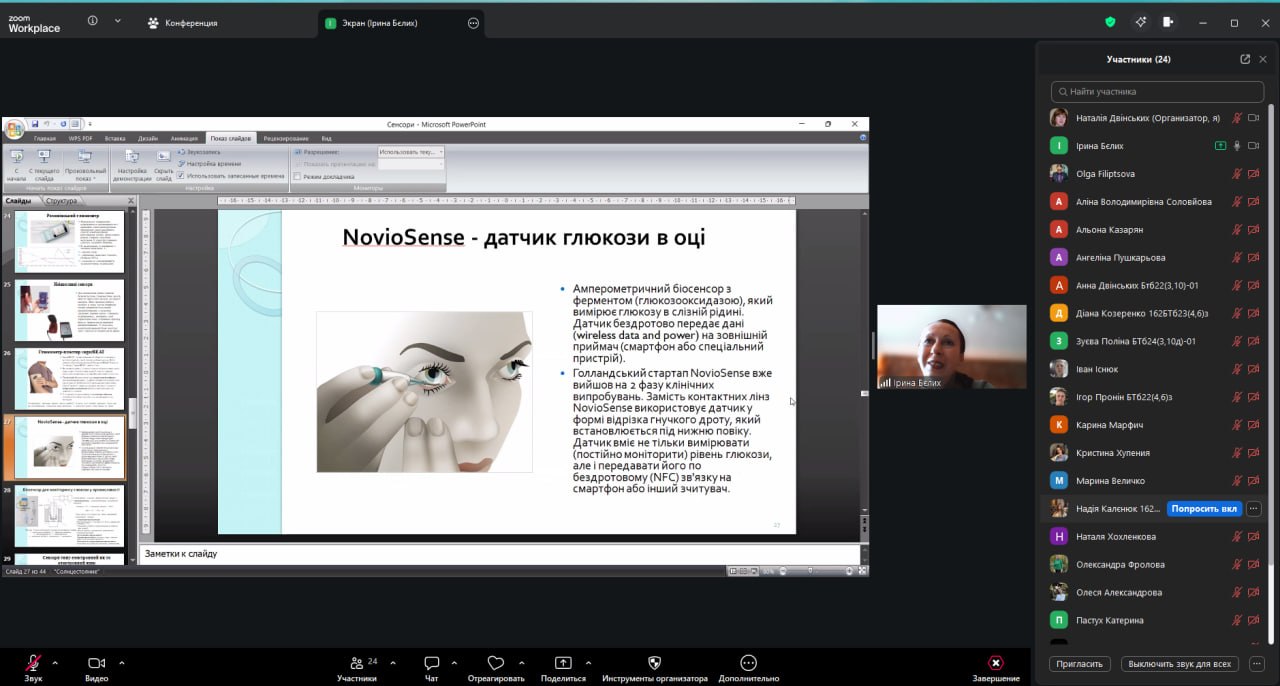
Task: Open Произвольный показ dropdown in PowerPoint
Action: click(85, 165)
